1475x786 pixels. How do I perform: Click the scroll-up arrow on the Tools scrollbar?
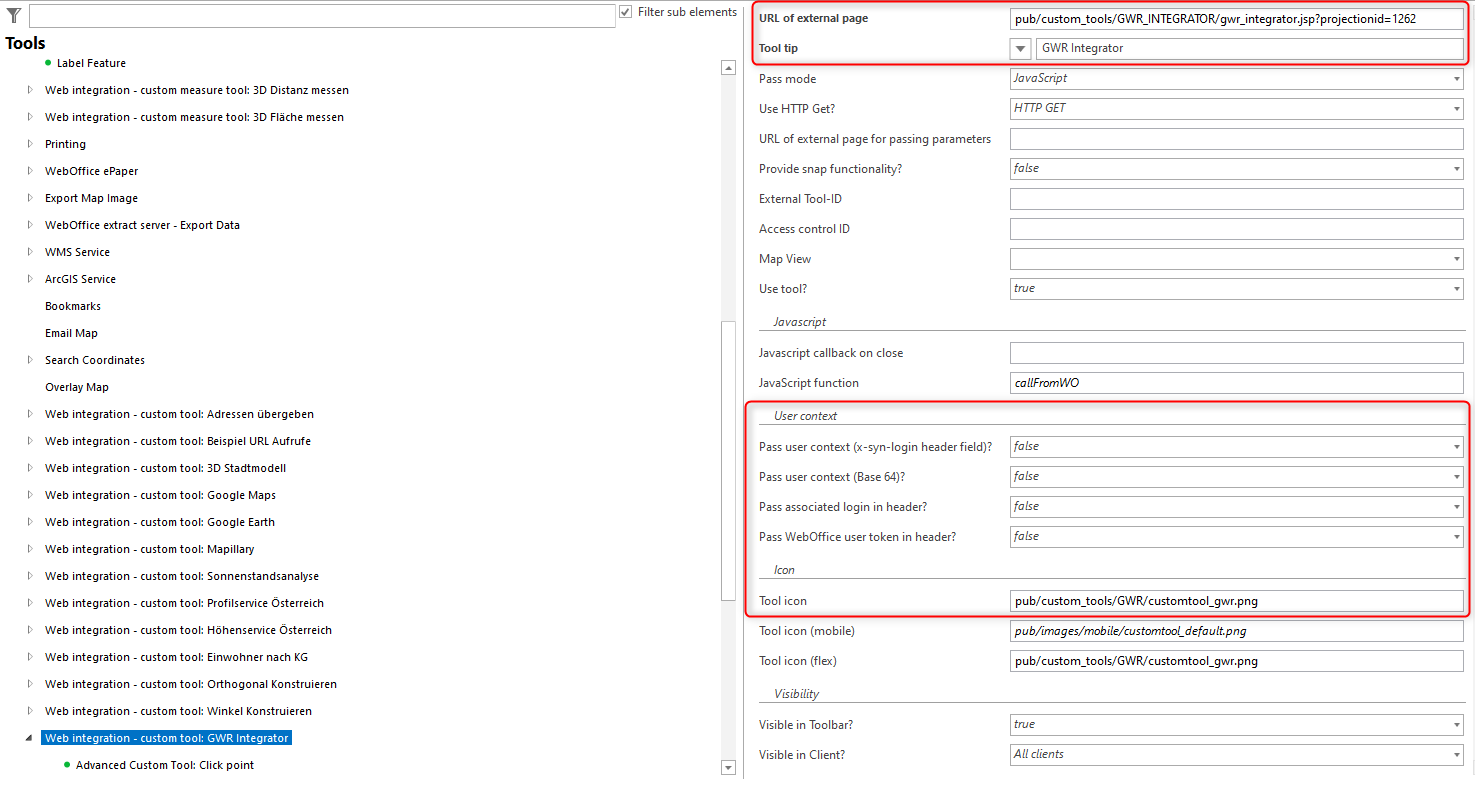tap(729, 68)
